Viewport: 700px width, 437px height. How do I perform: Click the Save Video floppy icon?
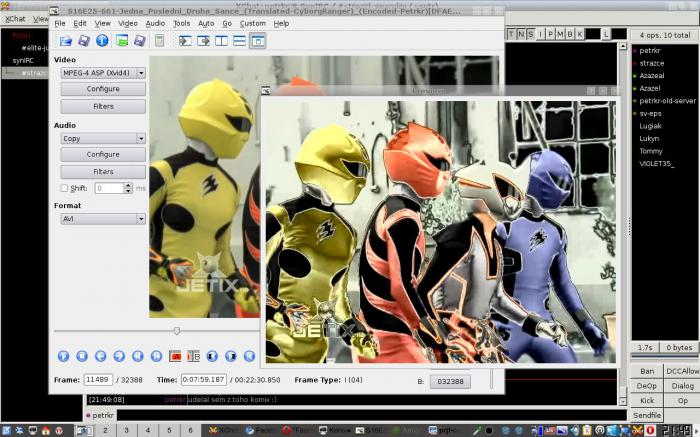(x=84, y=41)
